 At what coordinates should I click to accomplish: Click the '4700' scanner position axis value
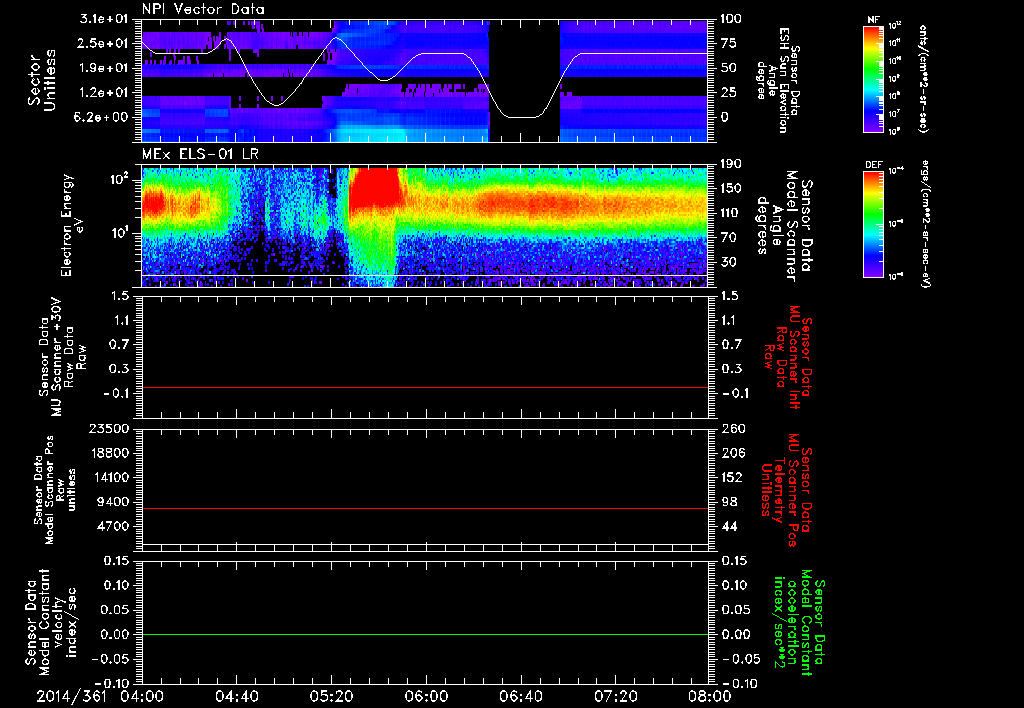[114, 526]
